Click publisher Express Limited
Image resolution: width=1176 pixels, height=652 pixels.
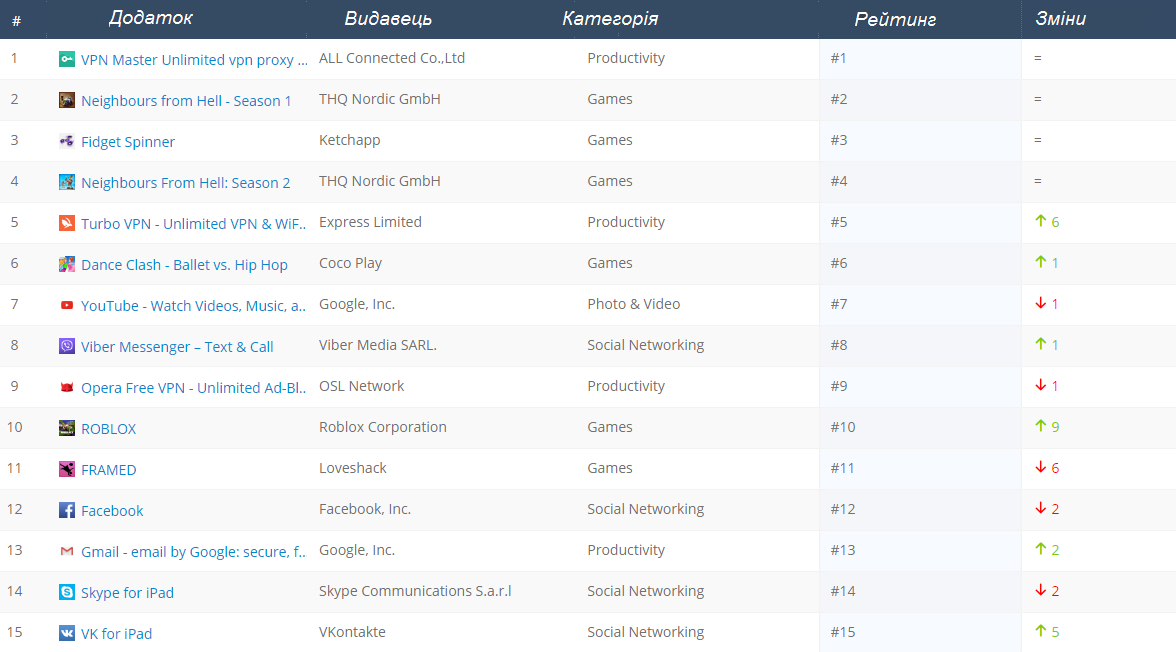point(370,222)
